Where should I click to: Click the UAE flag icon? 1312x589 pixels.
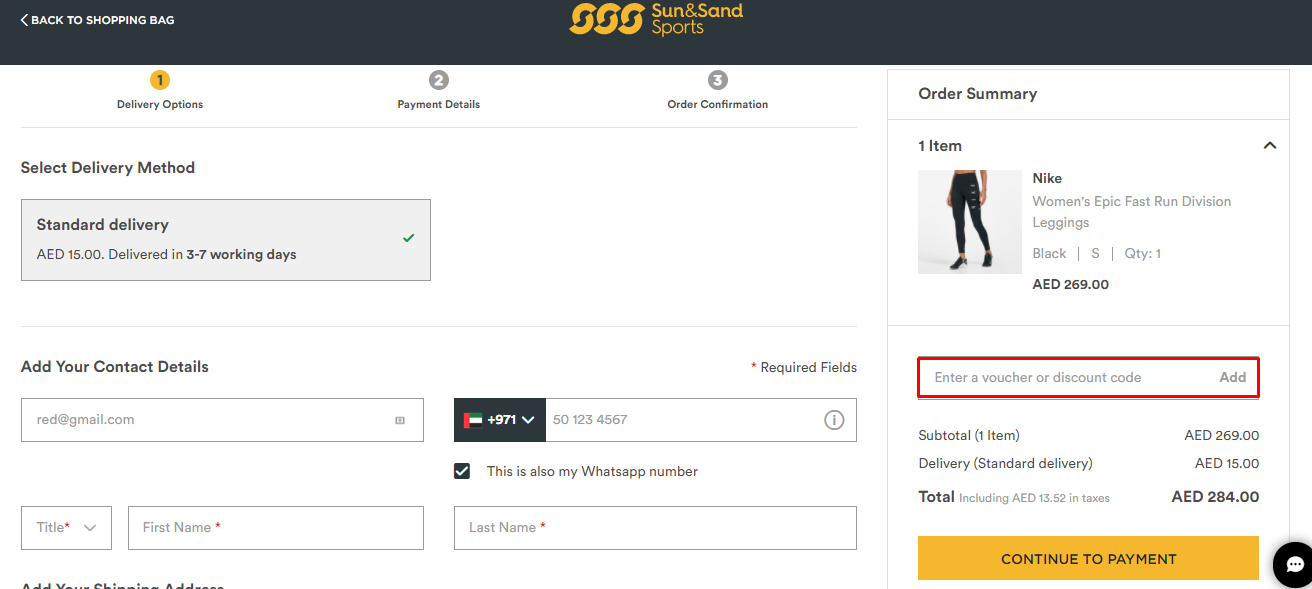[473, 420]
